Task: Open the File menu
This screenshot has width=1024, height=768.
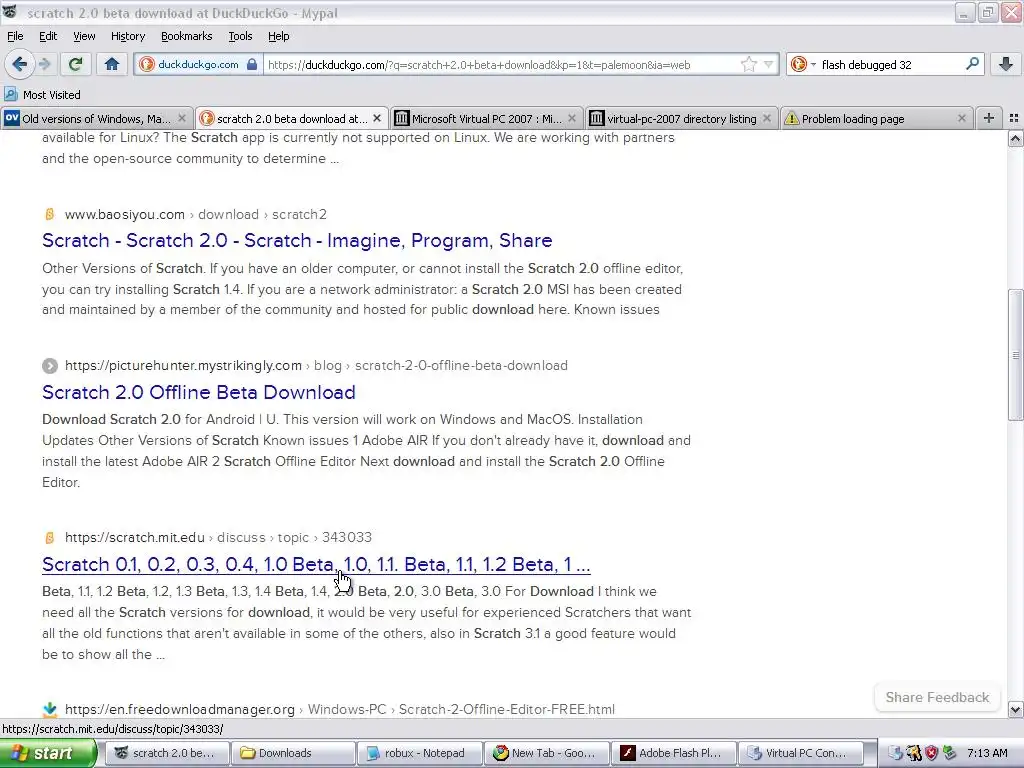Action: click(x=15, y=36)
